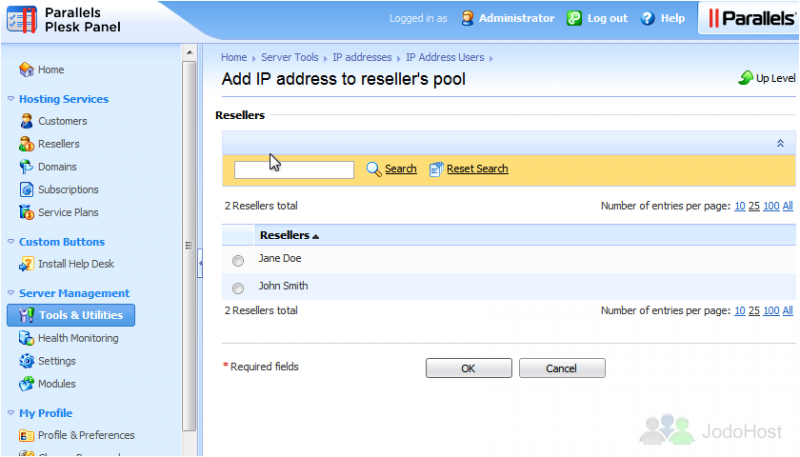Click the John Smith reseller name
The image size is (800, 457).
(x=283, y=286)
